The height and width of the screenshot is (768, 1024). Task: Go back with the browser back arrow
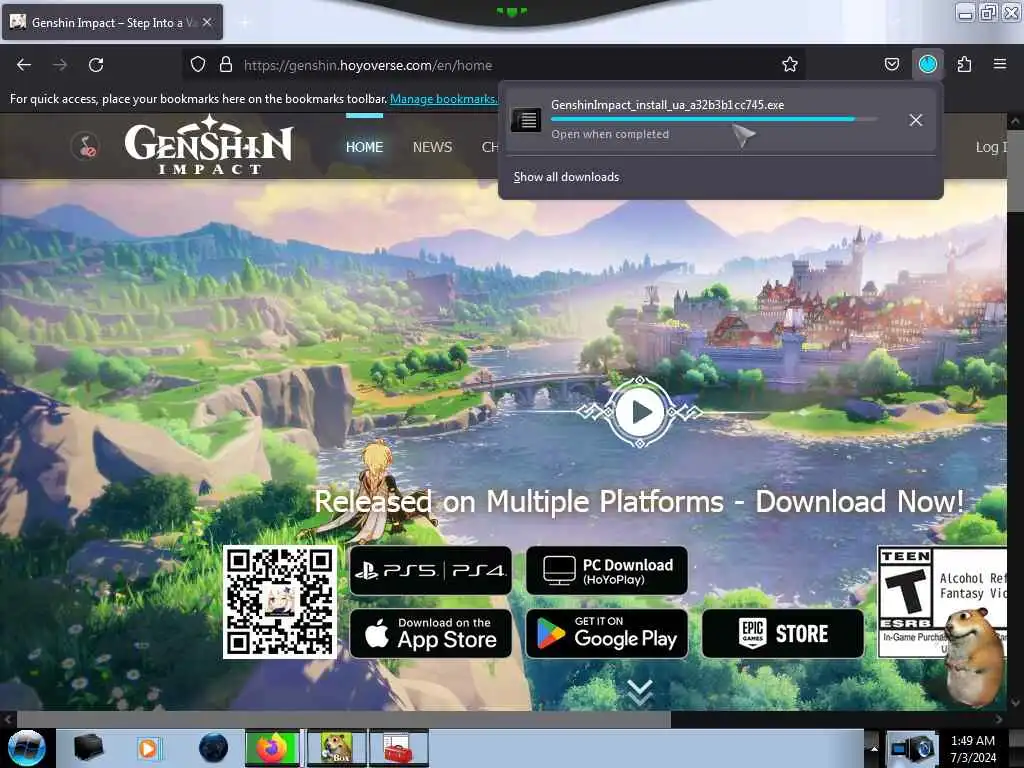point(24,65)
